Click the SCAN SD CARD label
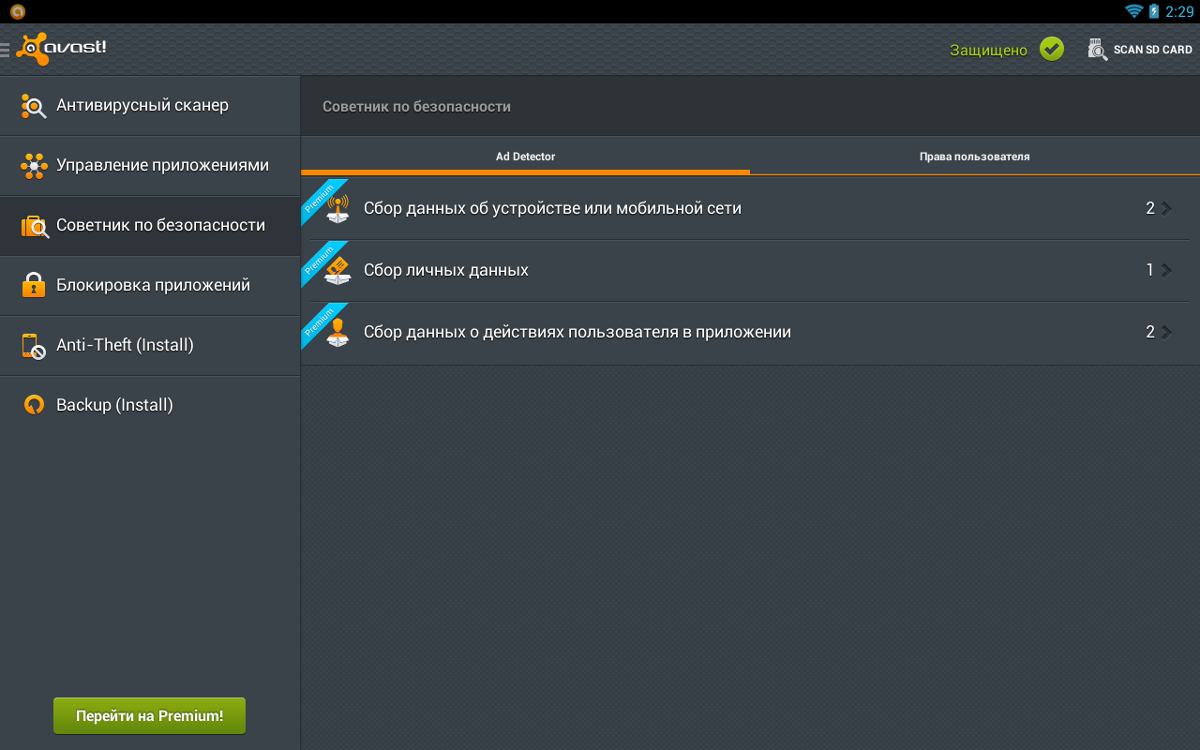 pyautogui.click(x=1153, y=50)
